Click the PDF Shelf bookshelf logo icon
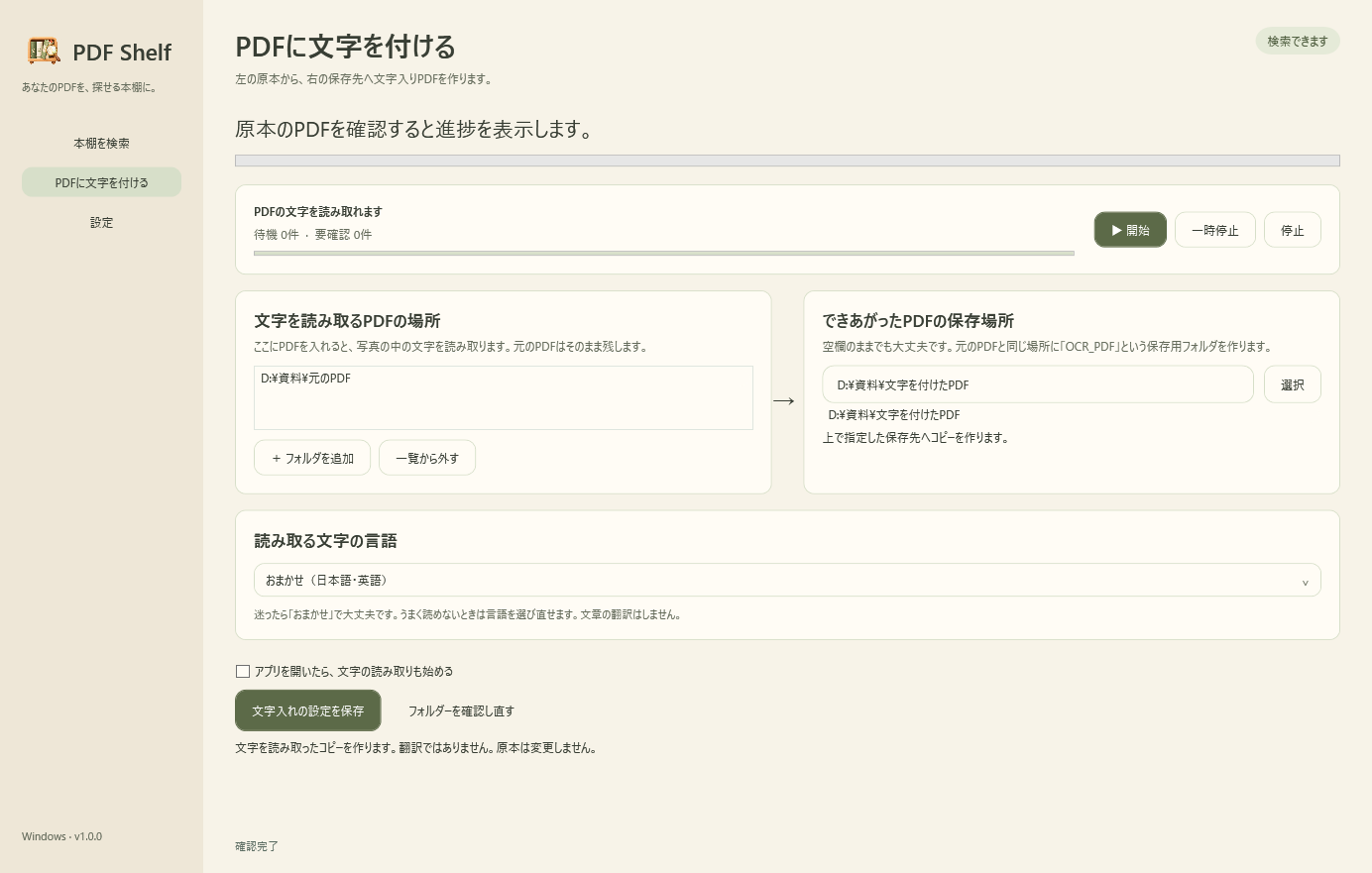Image resolution: width=1372 pixels, height=873 pixels. [45, 51]
